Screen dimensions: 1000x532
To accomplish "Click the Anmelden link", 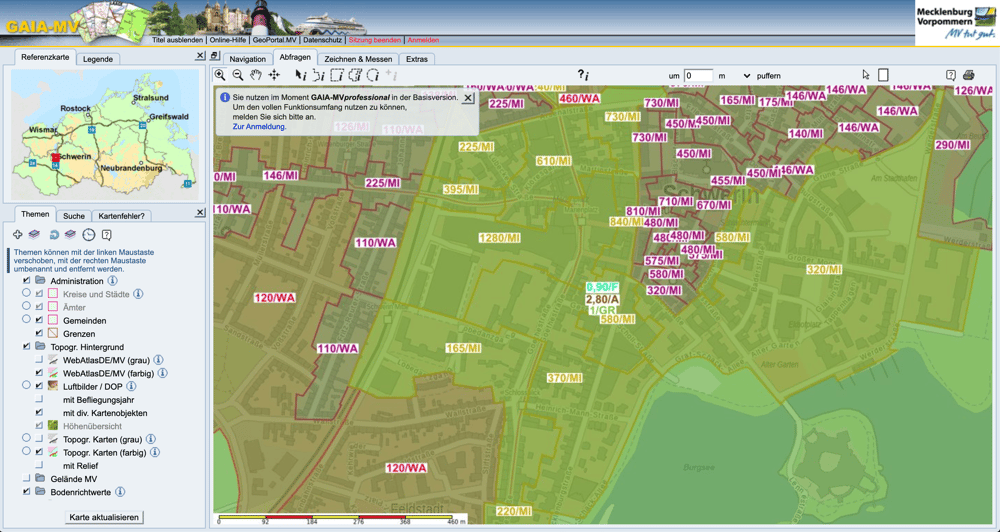I will [x=423, y=40].
